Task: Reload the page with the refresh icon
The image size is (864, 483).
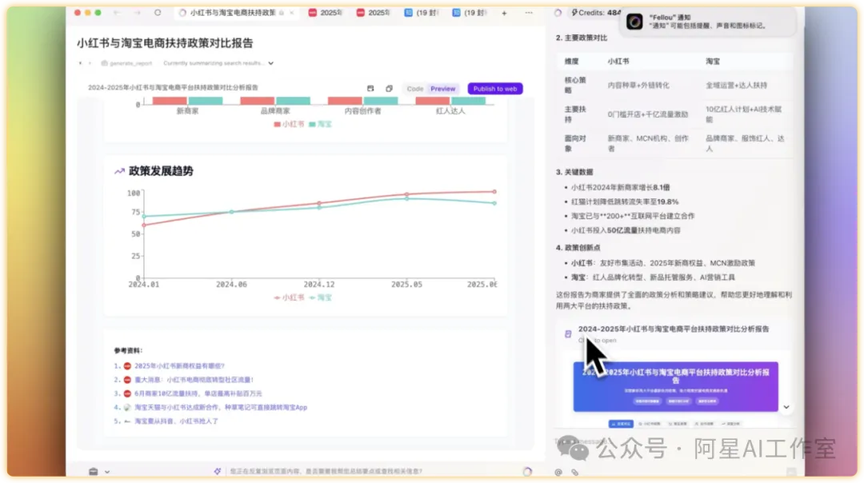Action: coord(158,13)
